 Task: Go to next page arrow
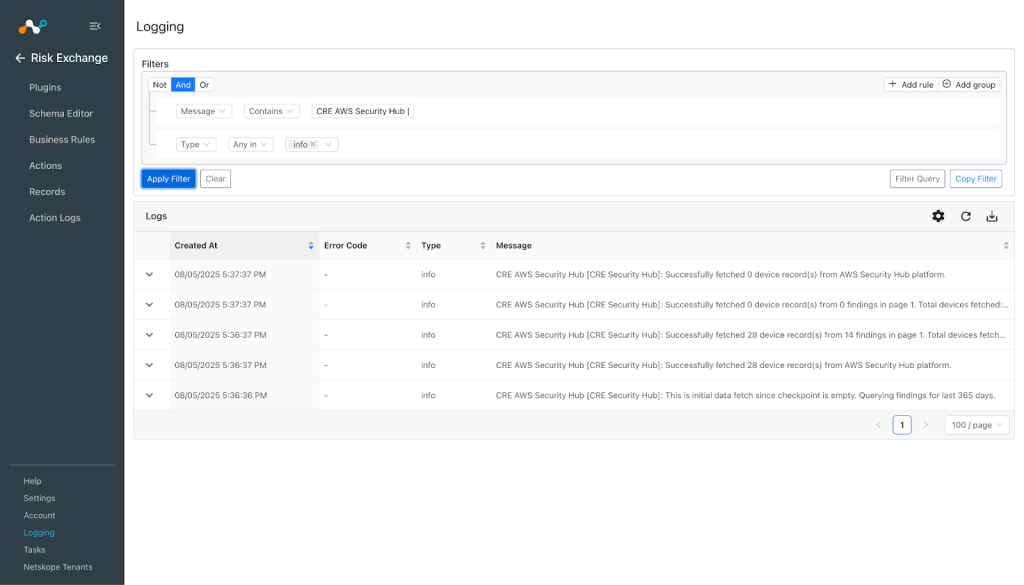point(925,425)
